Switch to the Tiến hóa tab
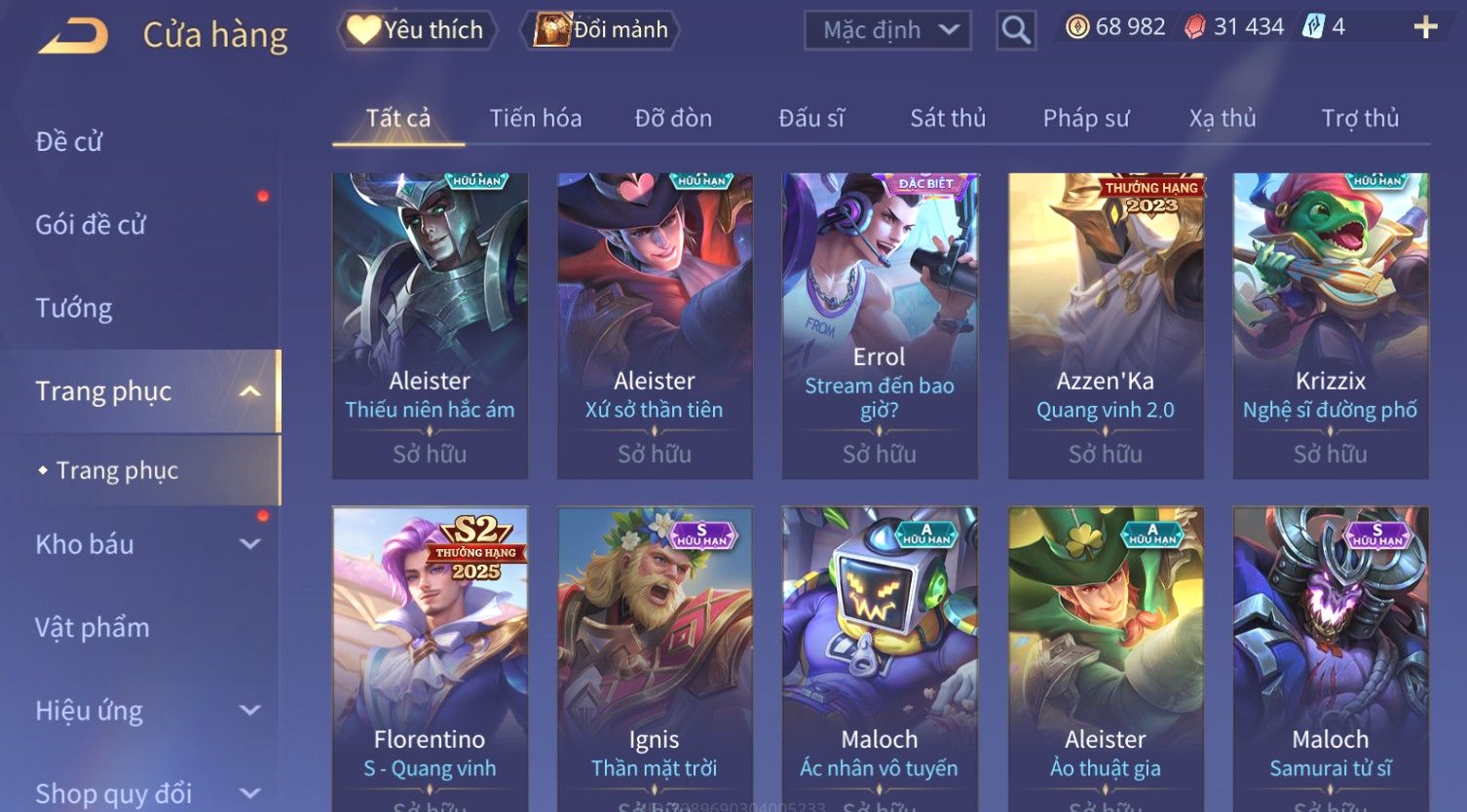 point(536,118)
